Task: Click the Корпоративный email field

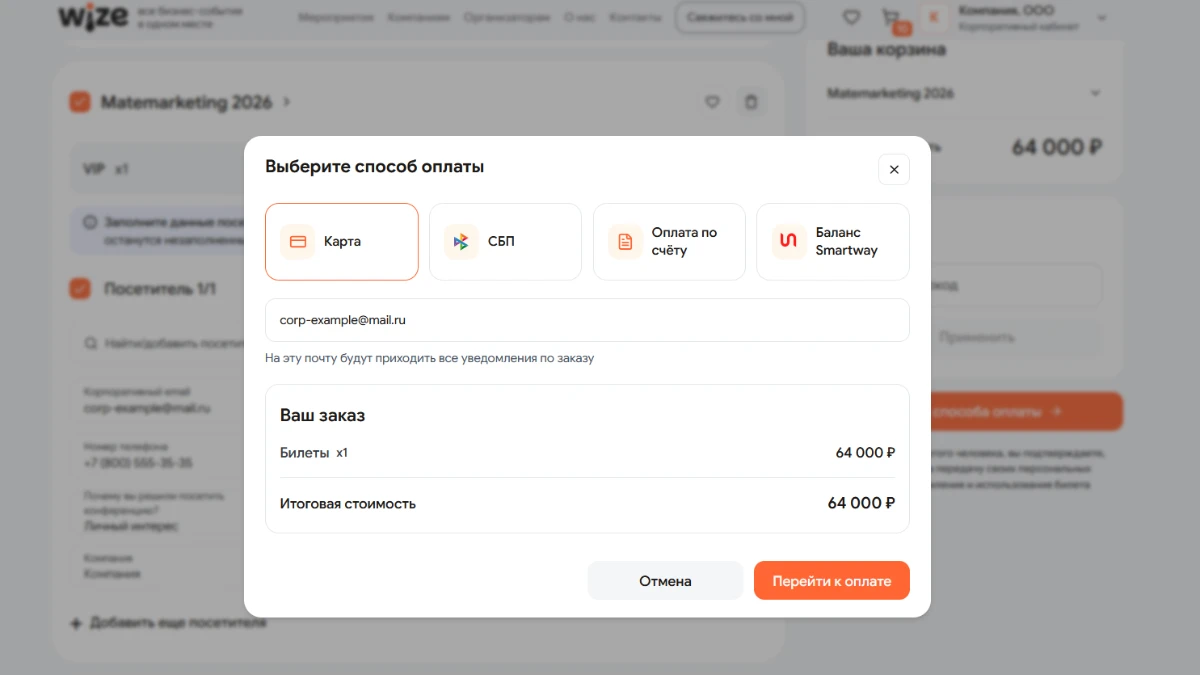Action: [158, 401]
